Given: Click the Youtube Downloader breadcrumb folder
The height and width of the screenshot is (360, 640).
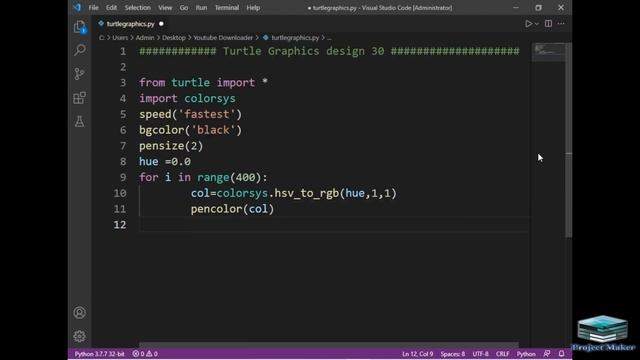Looking at the screenshot, I should coord(223,38).
